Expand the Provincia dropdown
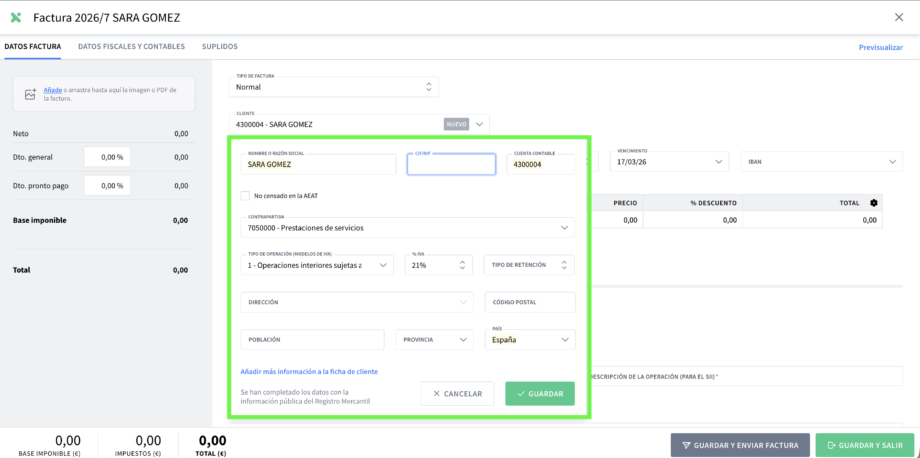The width and height of the screenshot is (920, 458). pyautogui.click(x=435, y=340)
